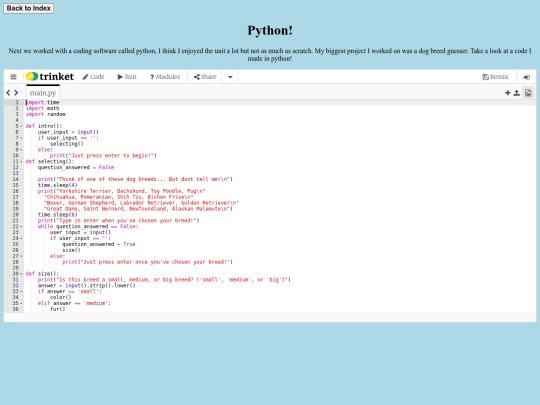Viewport: 540px width, 405px height.
Task: Click 'Just press enter once you've chosen' line
Action: click(x=147, y=262)
